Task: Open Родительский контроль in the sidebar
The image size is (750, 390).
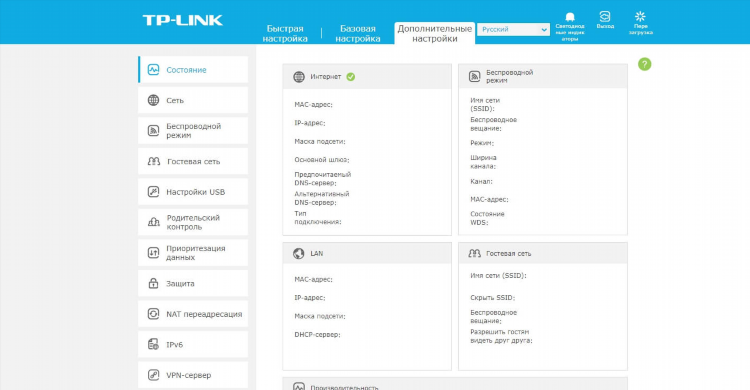Action: 193,222
